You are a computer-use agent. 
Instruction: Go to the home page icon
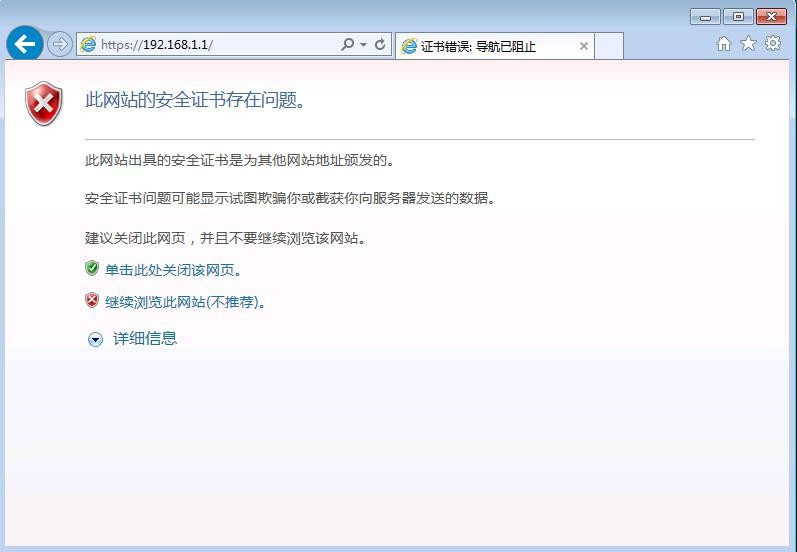(724, 44)
